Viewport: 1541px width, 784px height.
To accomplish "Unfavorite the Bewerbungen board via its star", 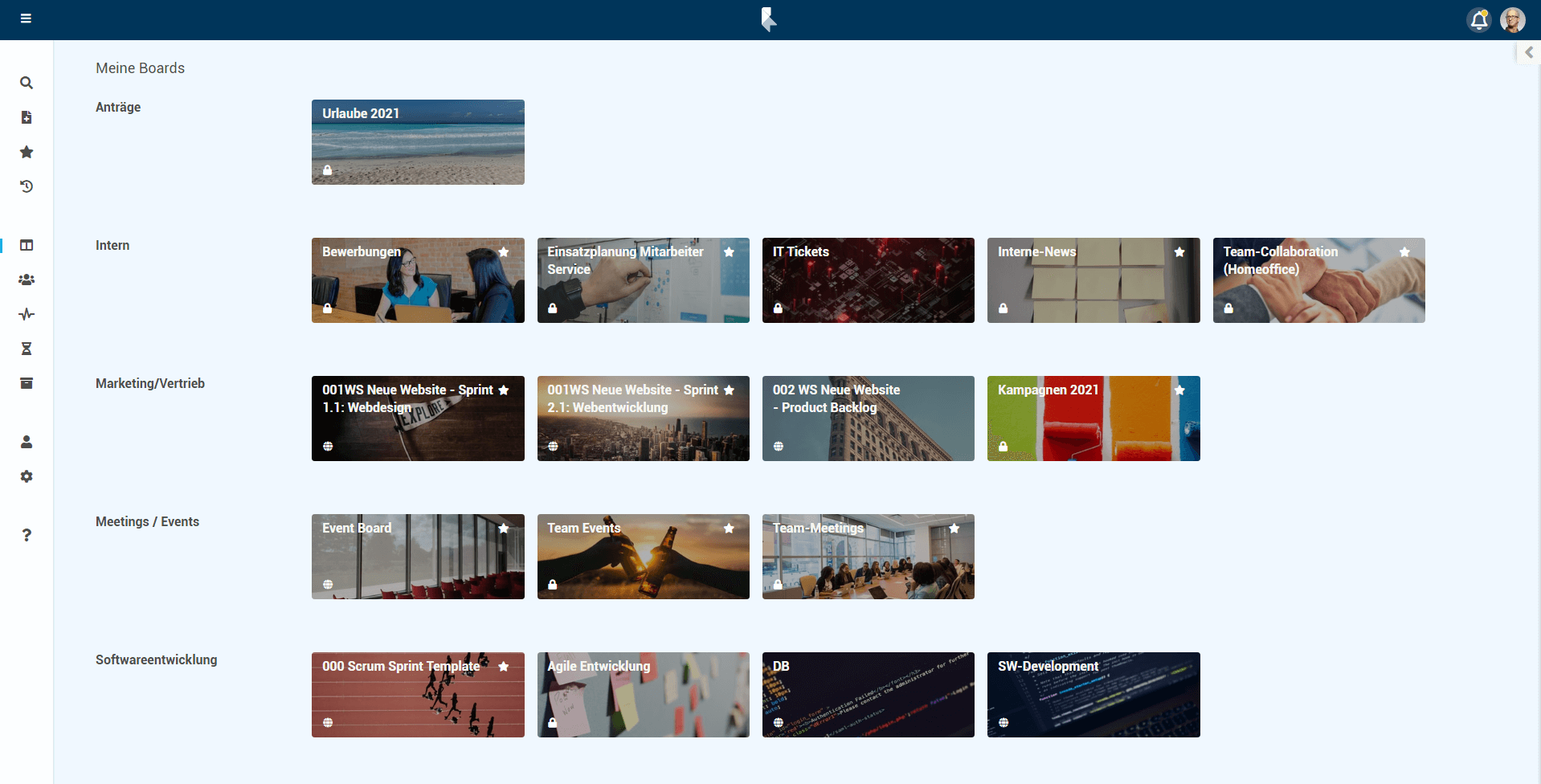I will [504, 252].
